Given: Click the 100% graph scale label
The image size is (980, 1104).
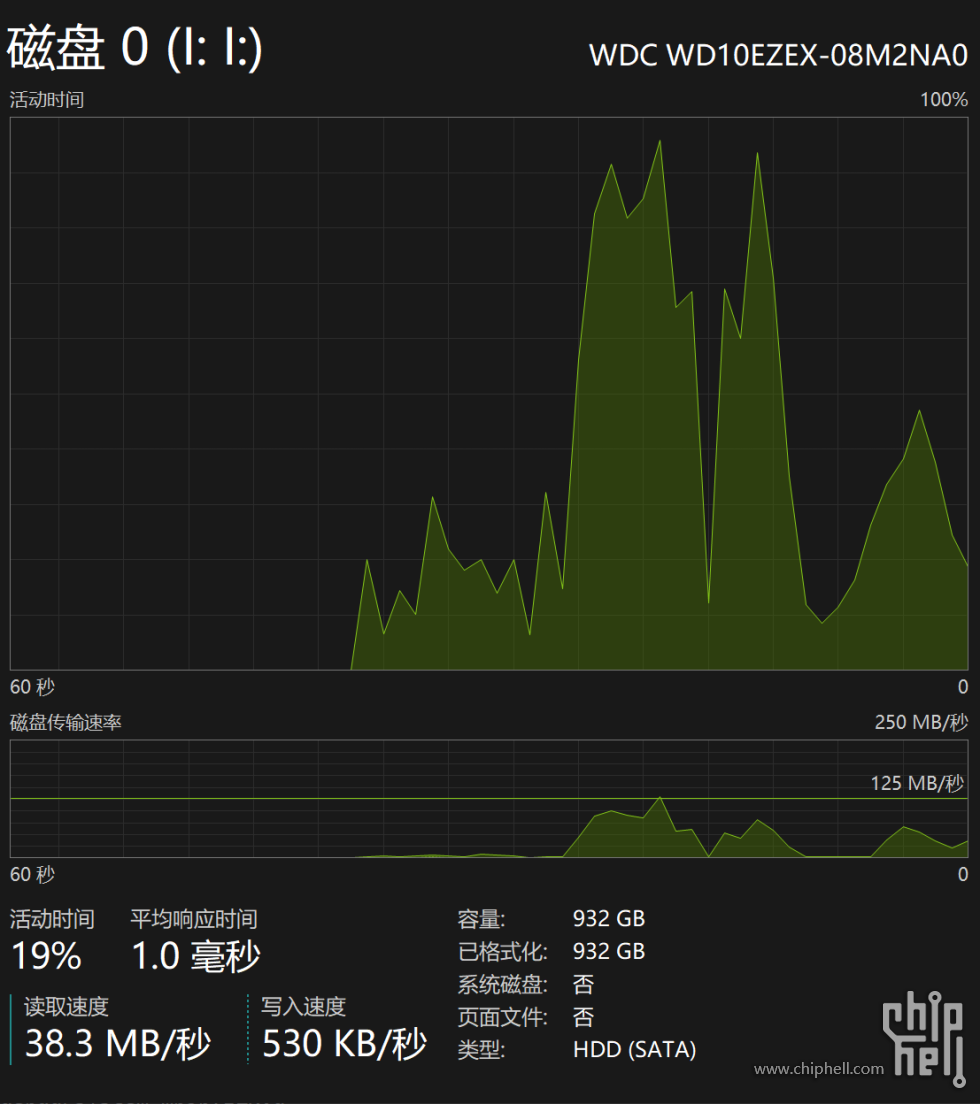Looking at the screenshot, I should (x=943, y=100).
